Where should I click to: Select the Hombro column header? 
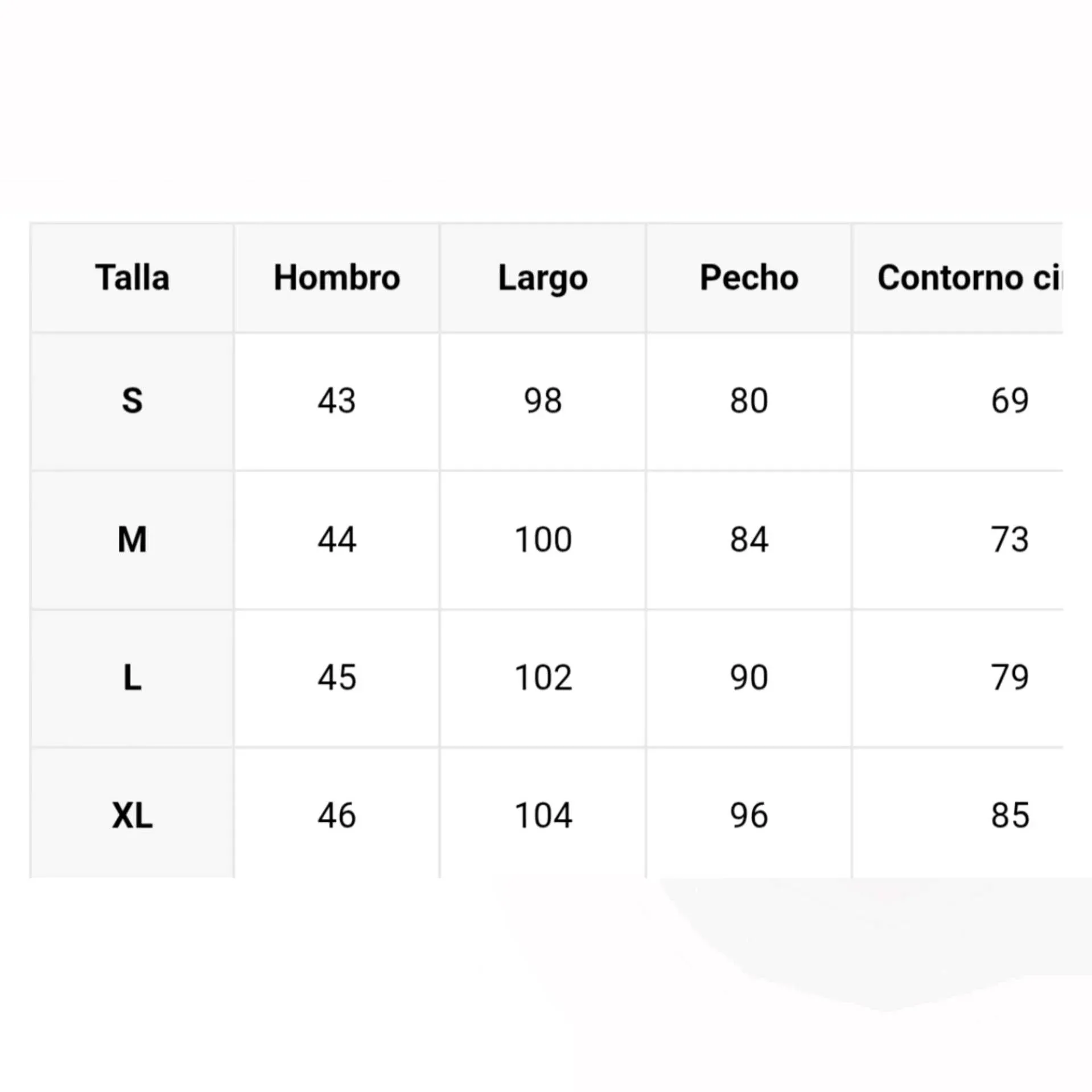pyautogui.click(x=337, y=278)
